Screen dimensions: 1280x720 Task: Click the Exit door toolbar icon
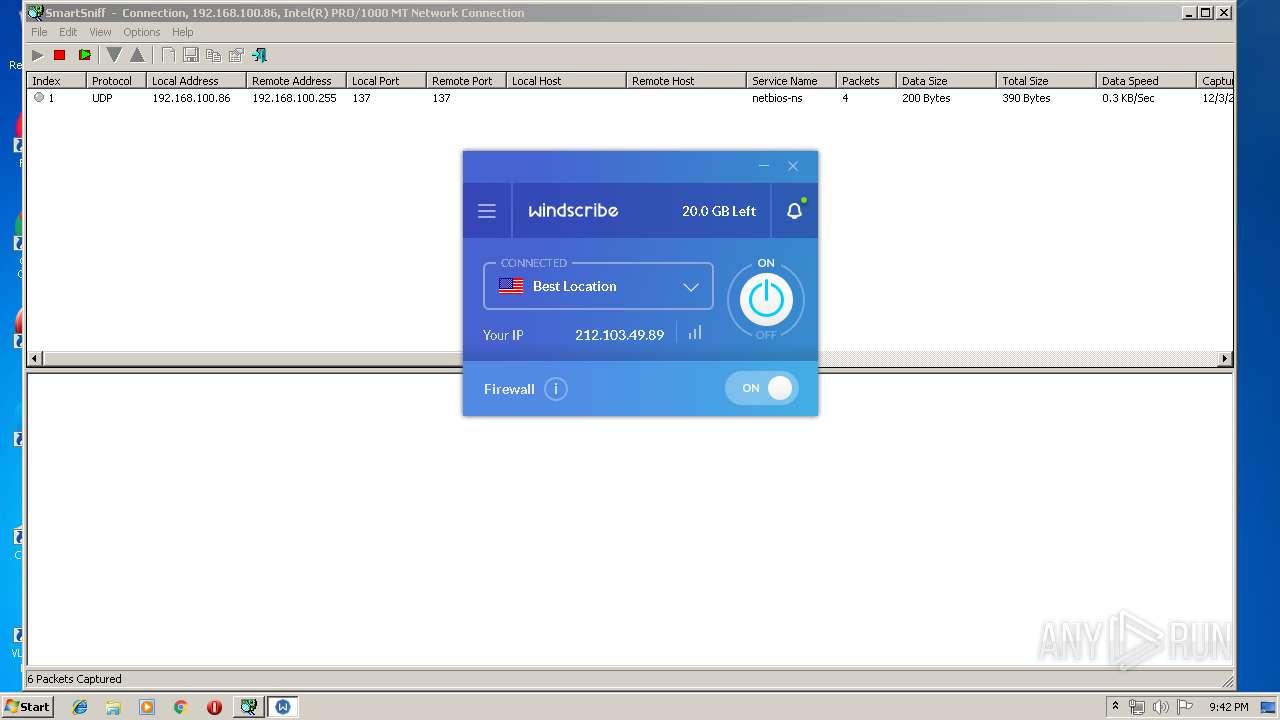click(260, 55)
